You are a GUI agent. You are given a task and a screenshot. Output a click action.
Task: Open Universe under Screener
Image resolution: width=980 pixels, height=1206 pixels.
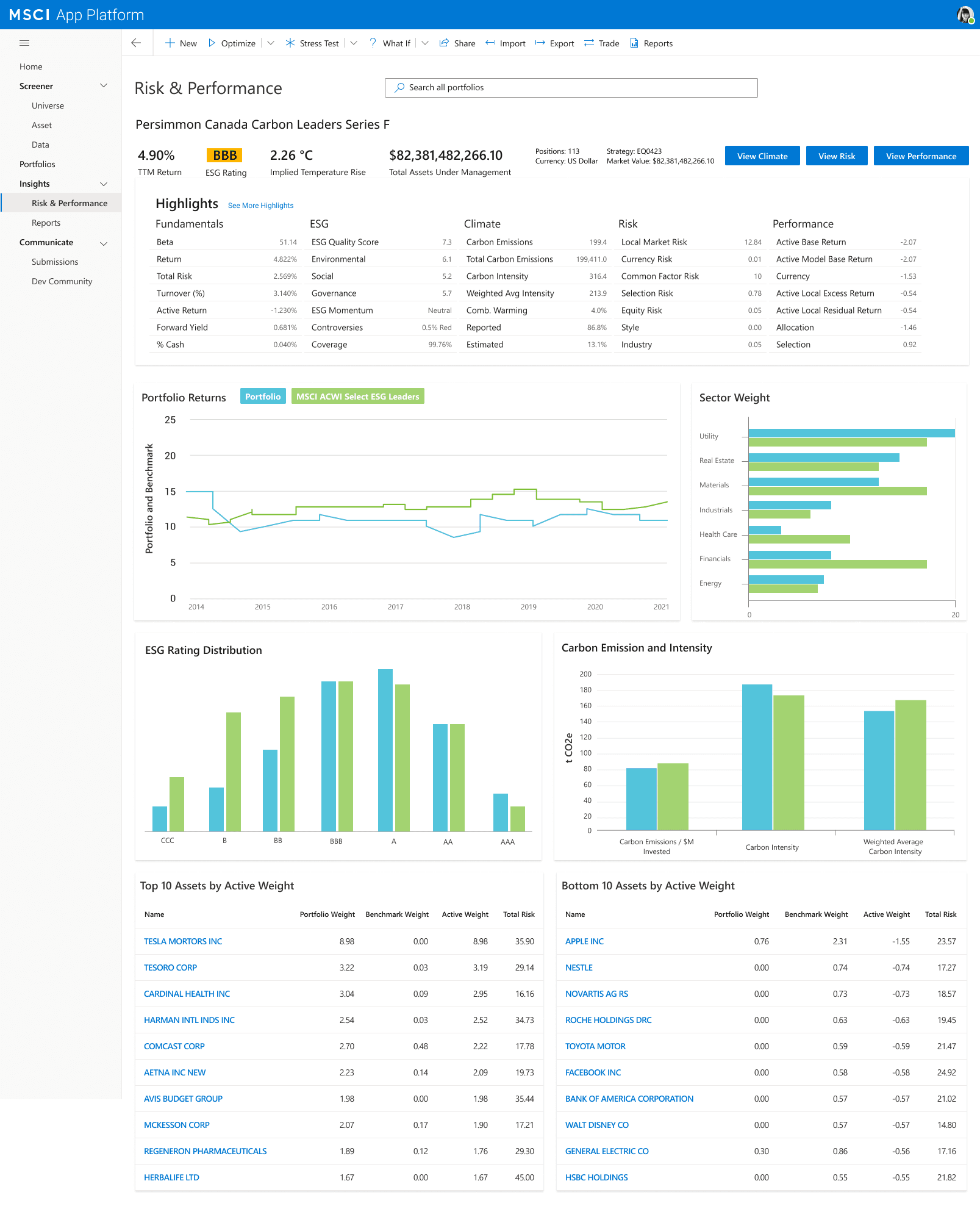pyautogui.click(x=48, y=106)
